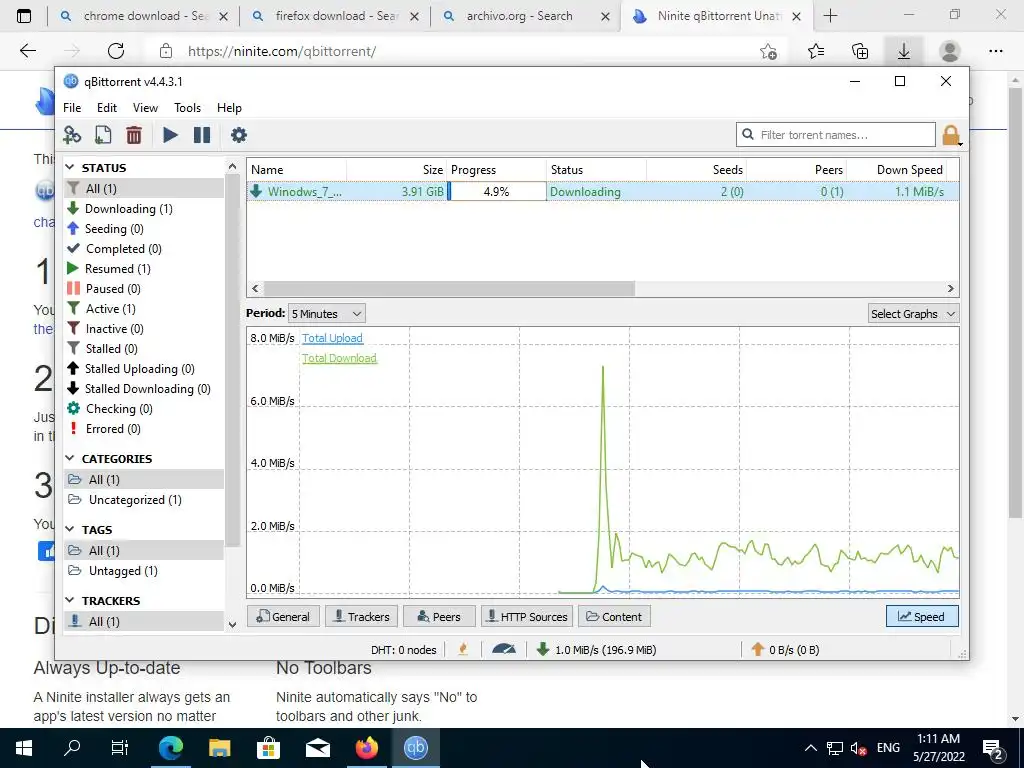Toggle alternative speed limits speedometer icon
The height and width of the screenshot is (768, 1024).
click(x=504, y=649)
